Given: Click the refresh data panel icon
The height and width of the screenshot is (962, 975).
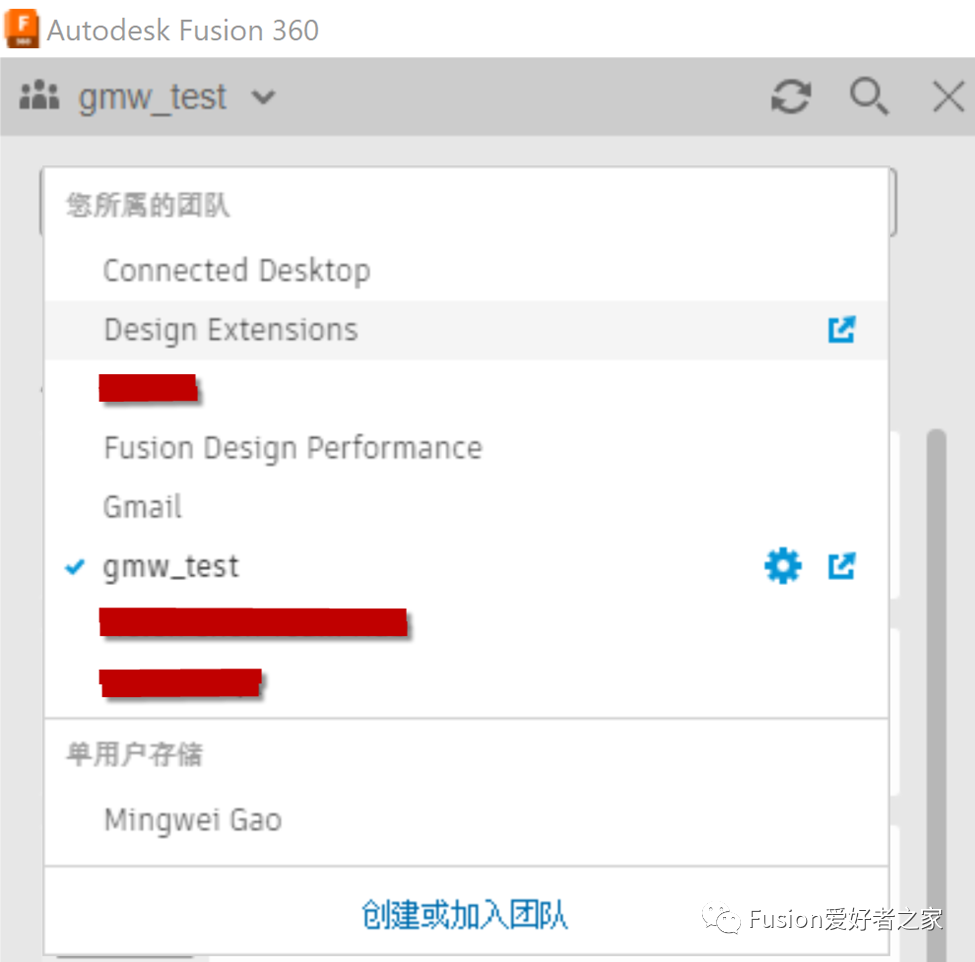Looking at the screenshot, I should tap(790, 97).
